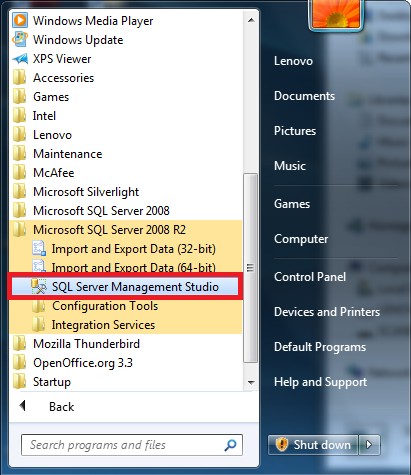This screenshot has height=475, width=411.
Task: Open Windows Media Player icon
Action: (x=20, y=21)
